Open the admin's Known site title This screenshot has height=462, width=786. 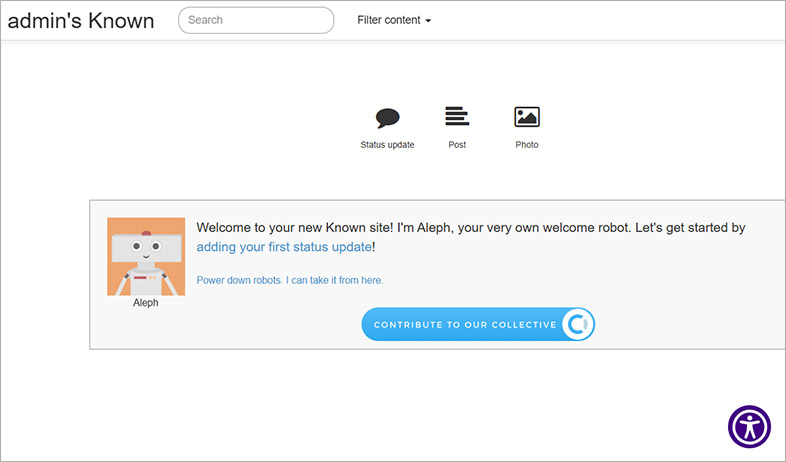point(81,21)
